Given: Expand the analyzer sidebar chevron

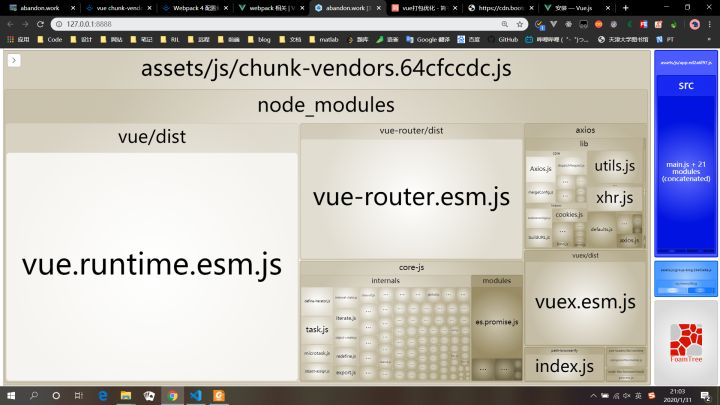Looking at the screenshot, I should [14, 60].
